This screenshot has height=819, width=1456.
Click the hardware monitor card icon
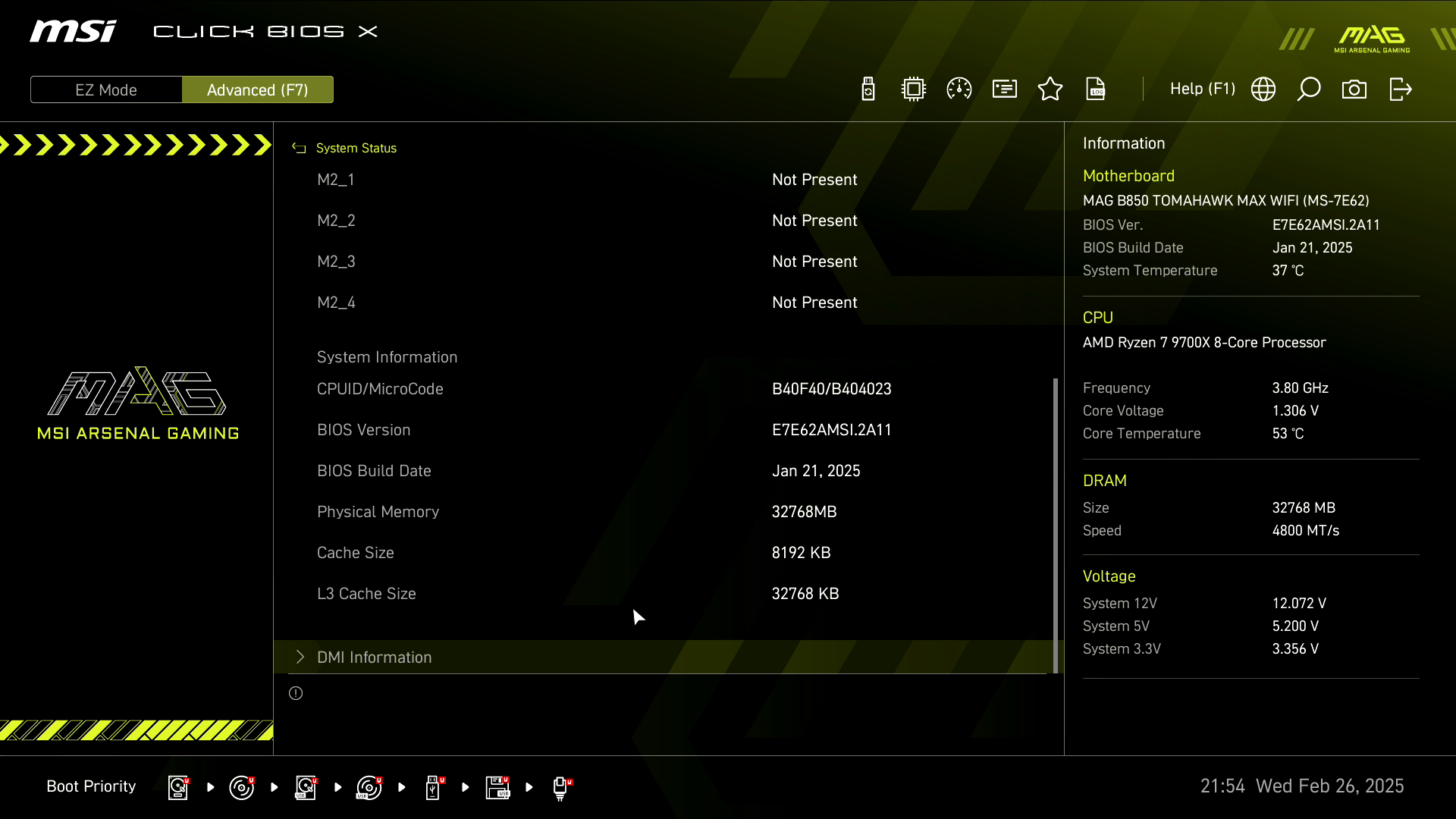pyautogui.click(x=1005, y=89)
